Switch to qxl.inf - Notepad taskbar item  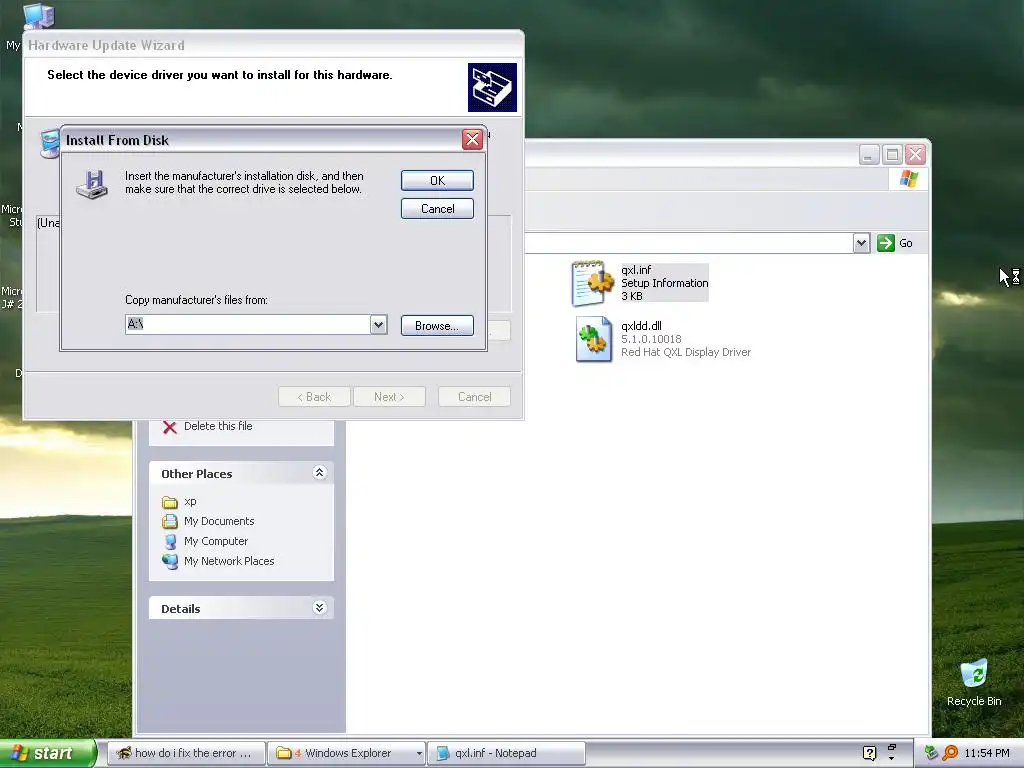click(x=506, y=753)
